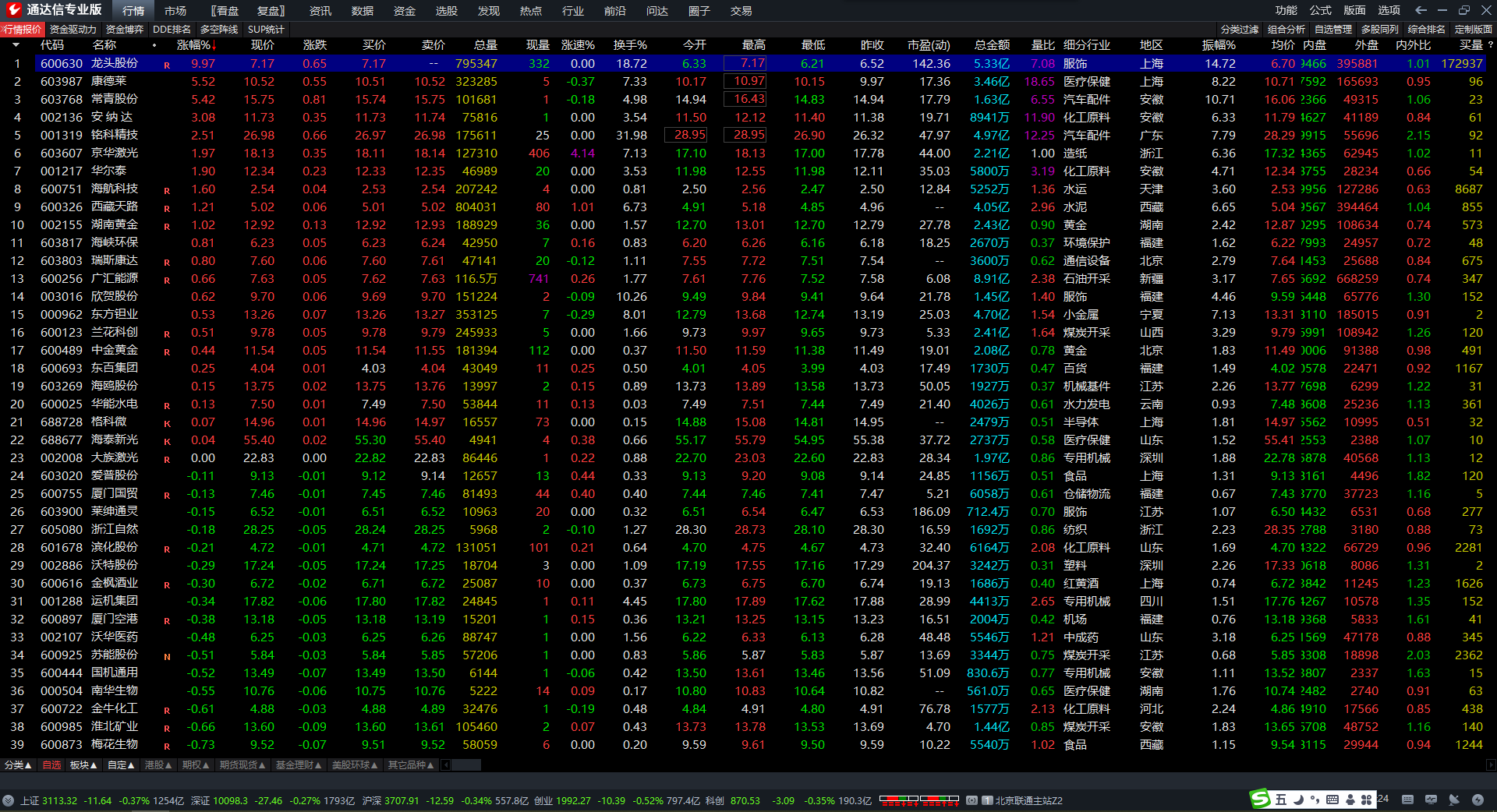Open the 数据 menu
1497x812 pixels.
point(363,11)
